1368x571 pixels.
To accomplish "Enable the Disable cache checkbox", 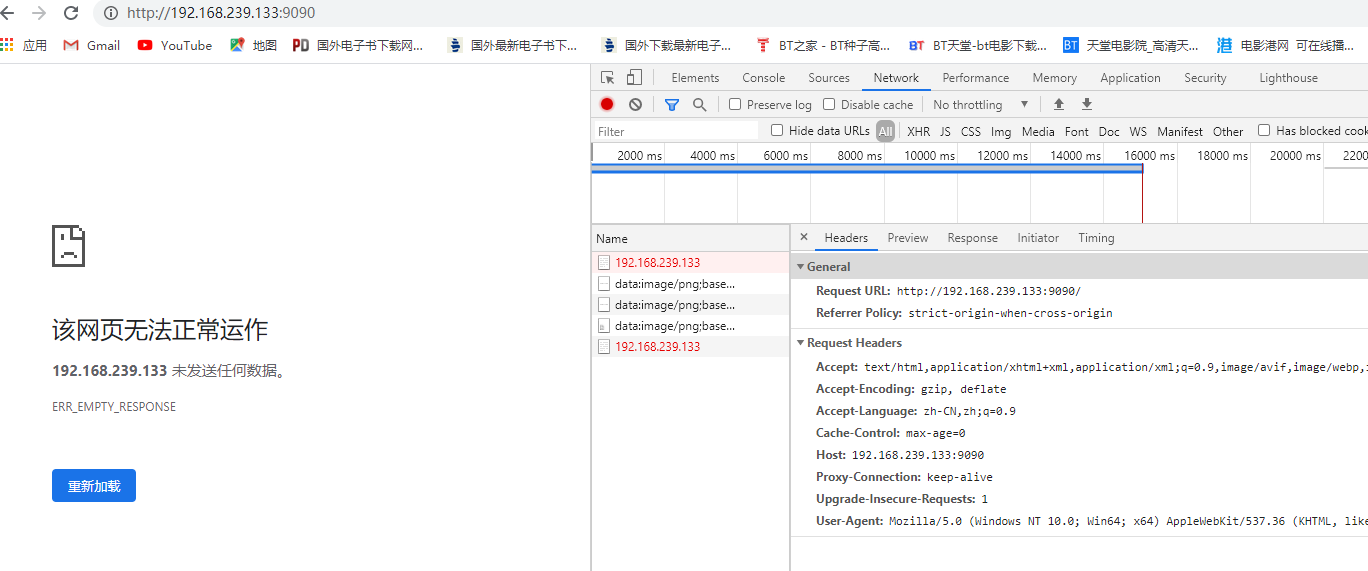I will (x=829, y=104).
